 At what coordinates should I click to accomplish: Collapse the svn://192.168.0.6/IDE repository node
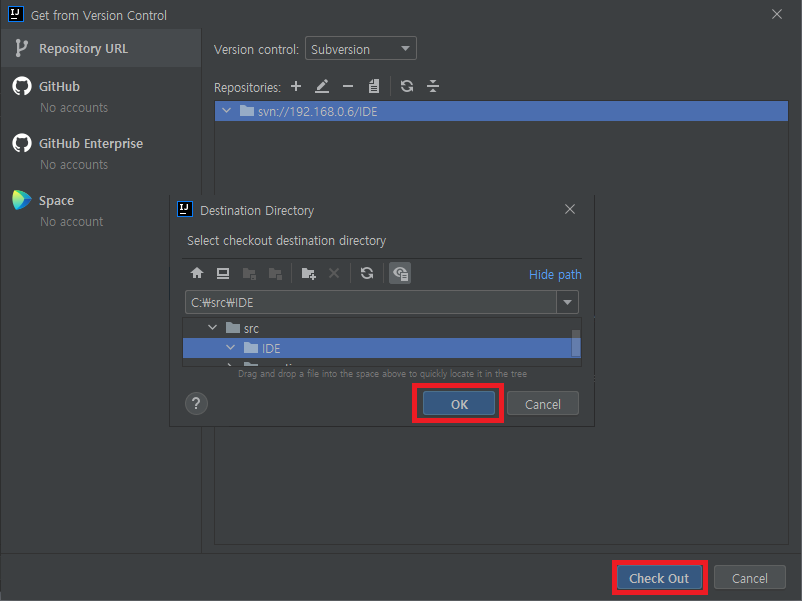(227, 110)
